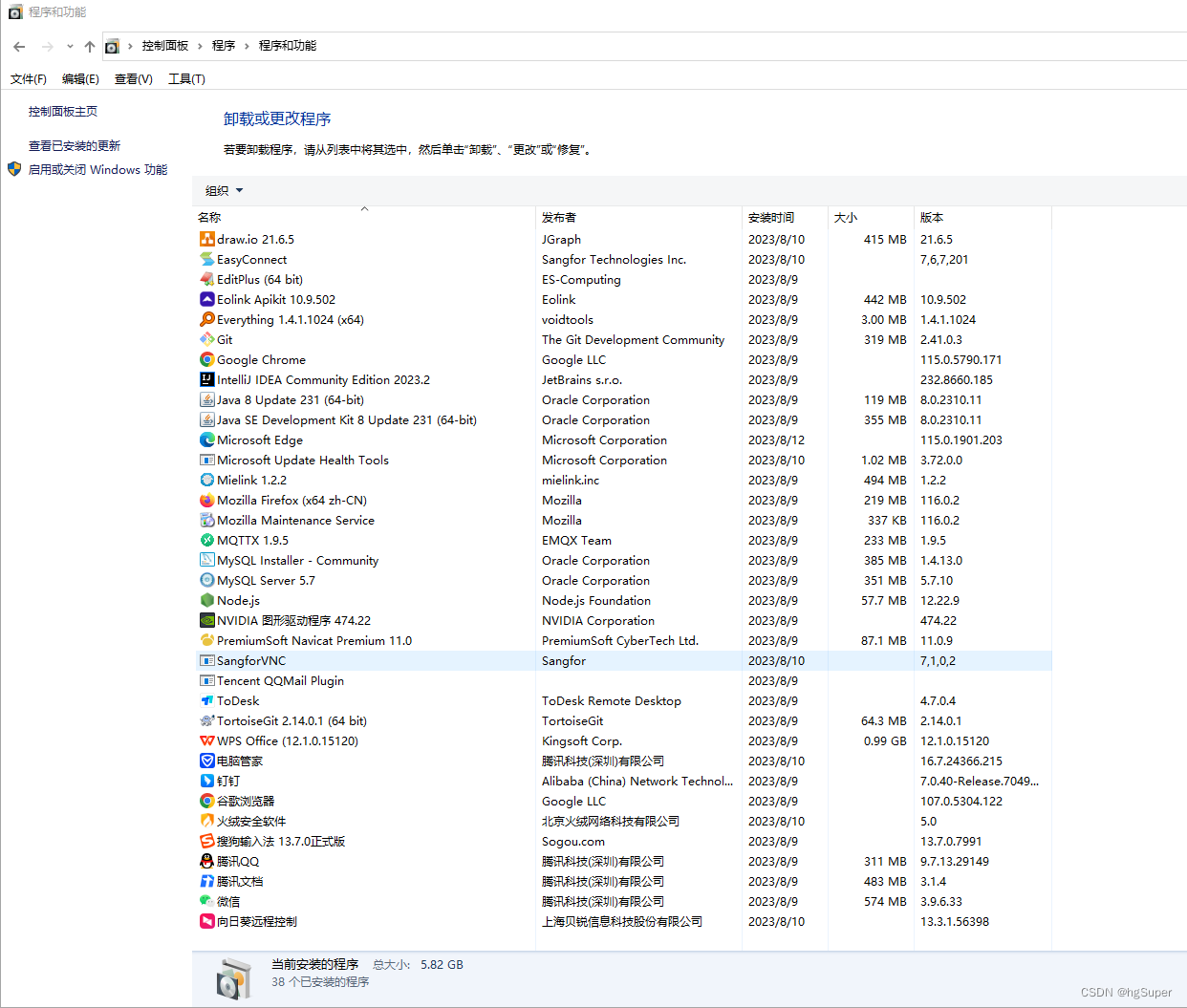Click the address bar history dropdown arrow
Screen dimensions: 1187x1008
point(69,45)
